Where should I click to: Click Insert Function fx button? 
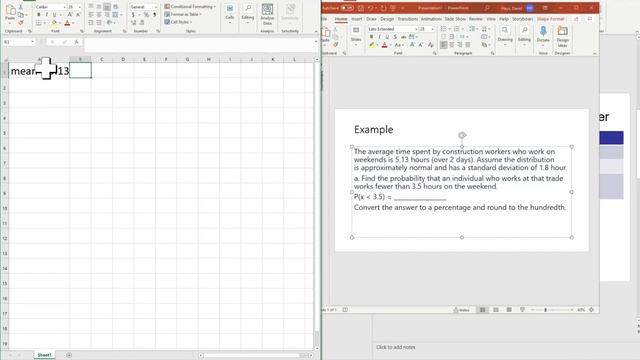(x=76, y=42)
